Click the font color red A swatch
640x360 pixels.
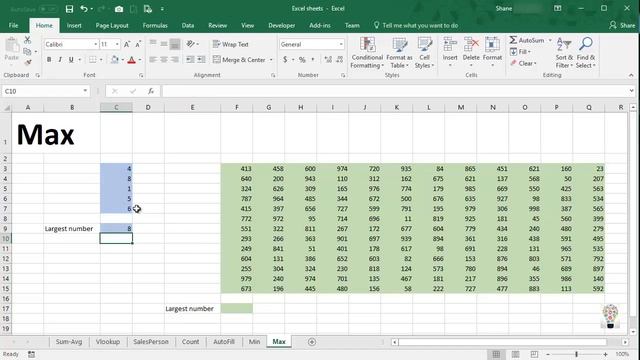point(131,60)
